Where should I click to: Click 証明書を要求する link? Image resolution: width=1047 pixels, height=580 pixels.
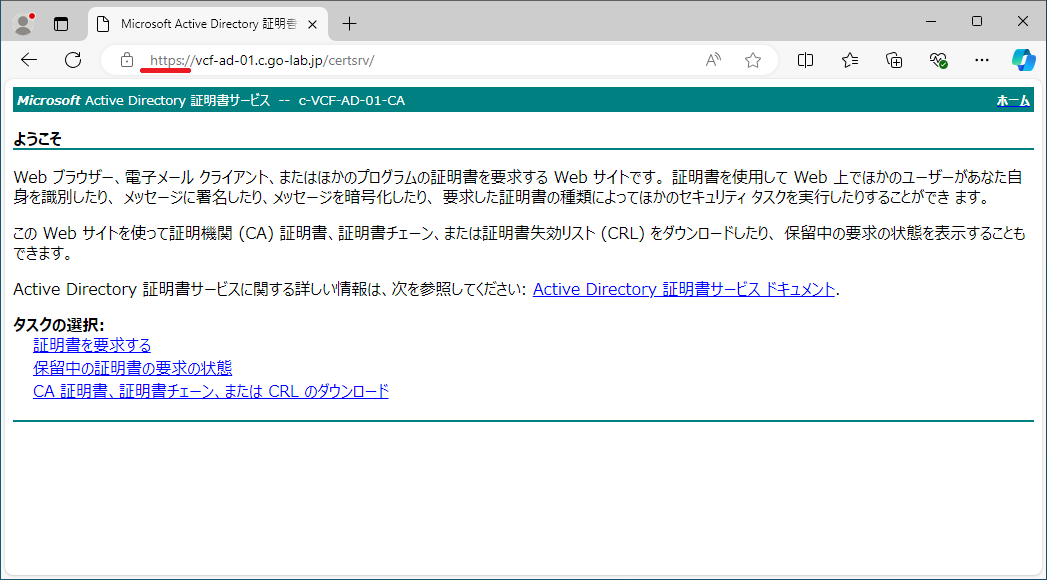[x=92, y=345]
